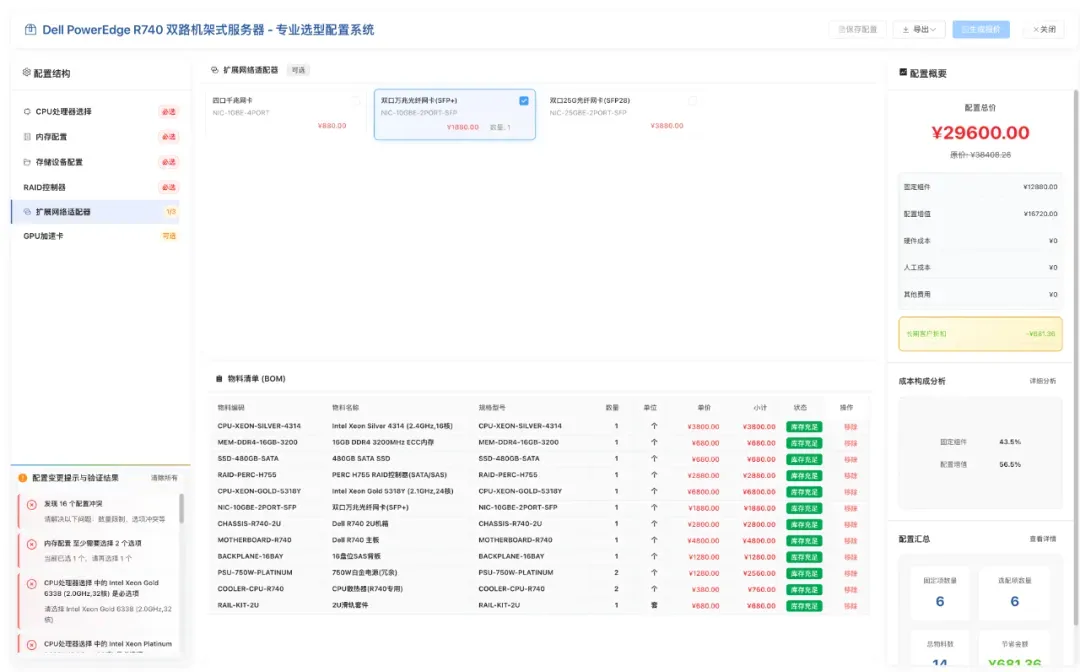Remove the CPU-XEON-SILVER-4314 row via 移除
The width and height of the screenshot is (1080, 672).
click(x=851, y=427)
